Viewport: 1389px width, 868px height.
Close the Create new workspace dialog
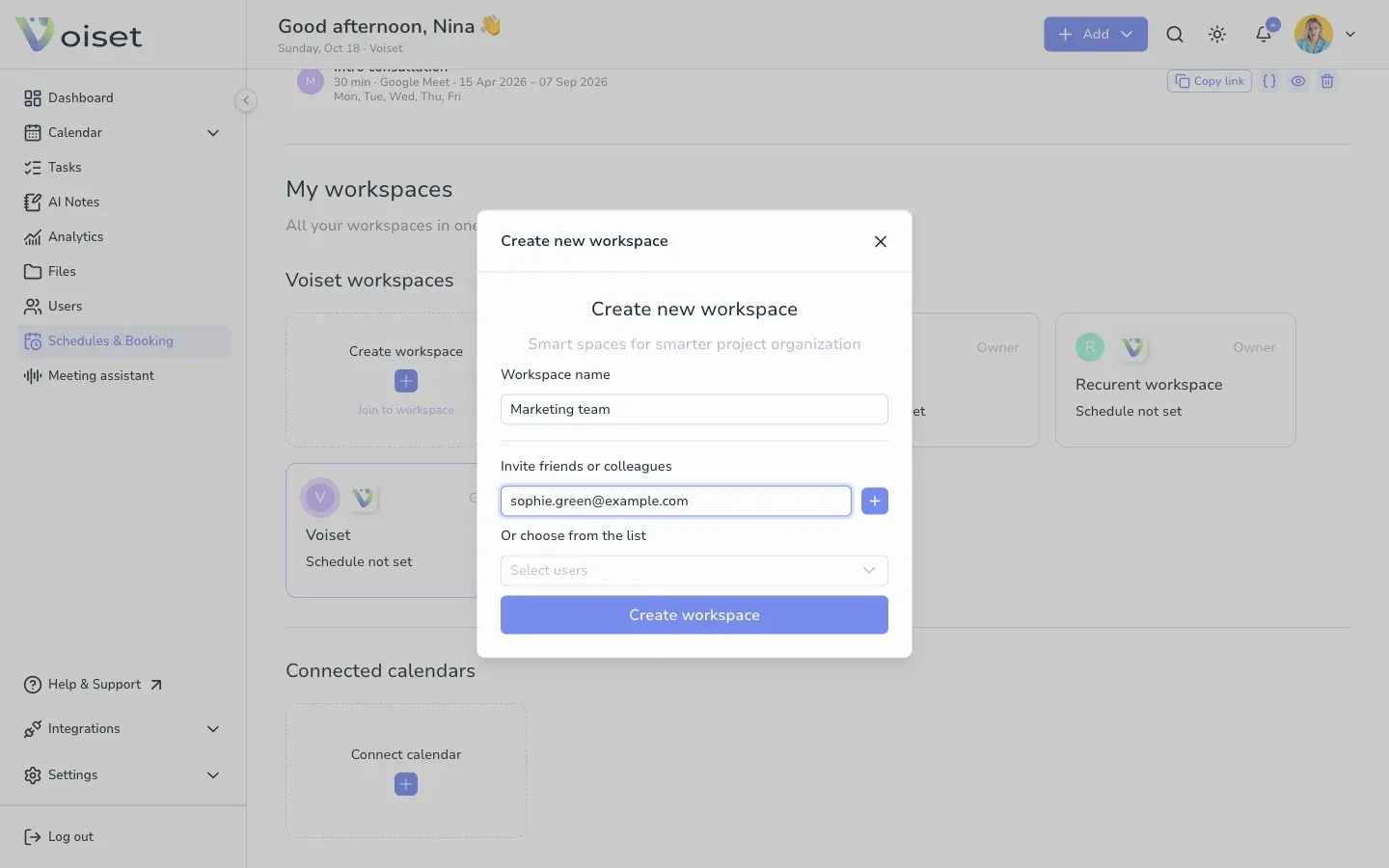tap(881, 241)
